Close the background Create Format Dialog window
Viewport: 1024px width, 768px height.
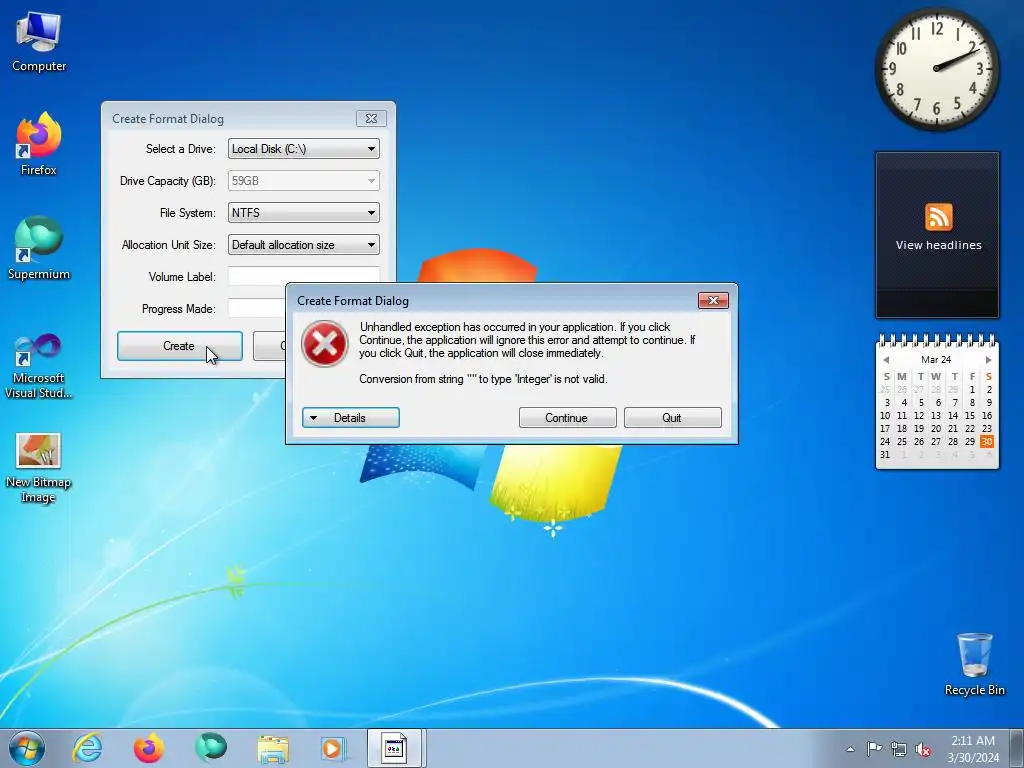click(x=371, y=118)
